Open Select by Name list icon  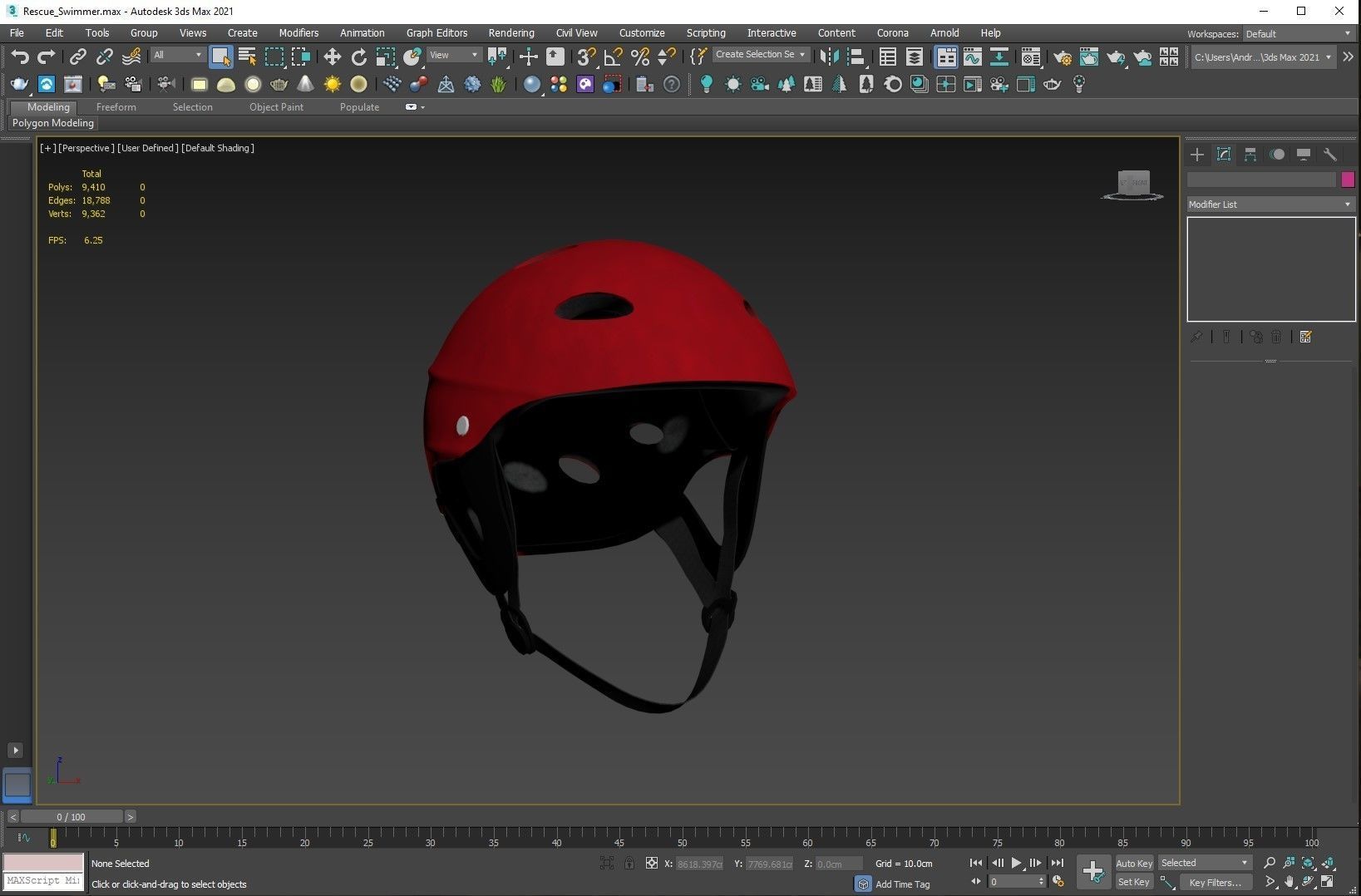[x=247, y=57]
